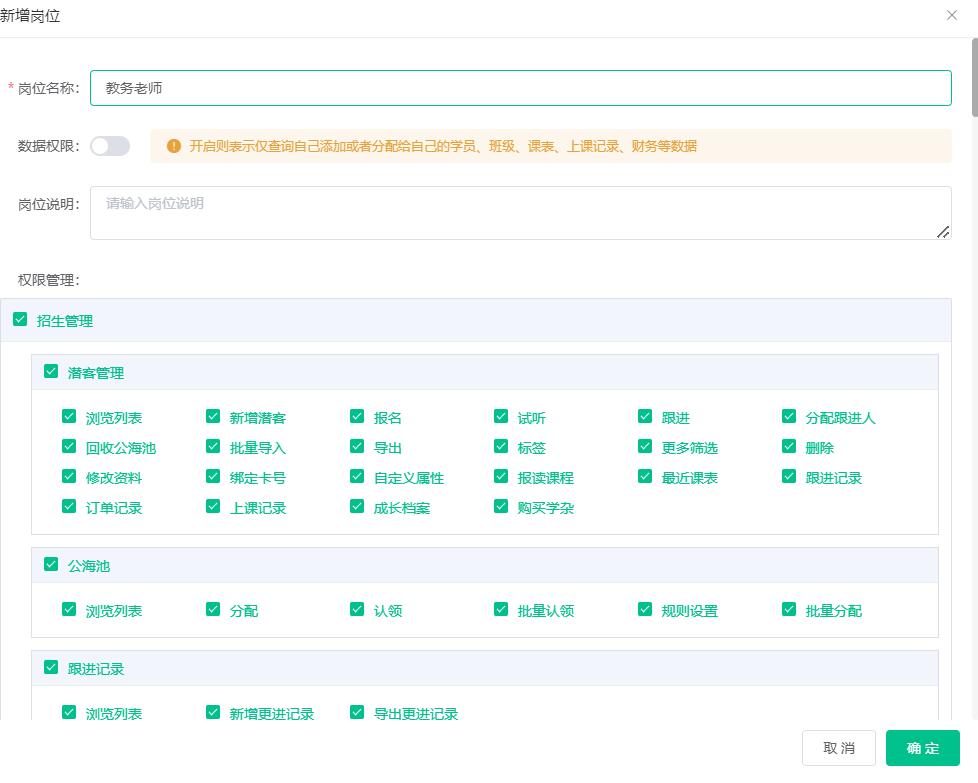Toggle the 数据权限 switch

(110, 146)
